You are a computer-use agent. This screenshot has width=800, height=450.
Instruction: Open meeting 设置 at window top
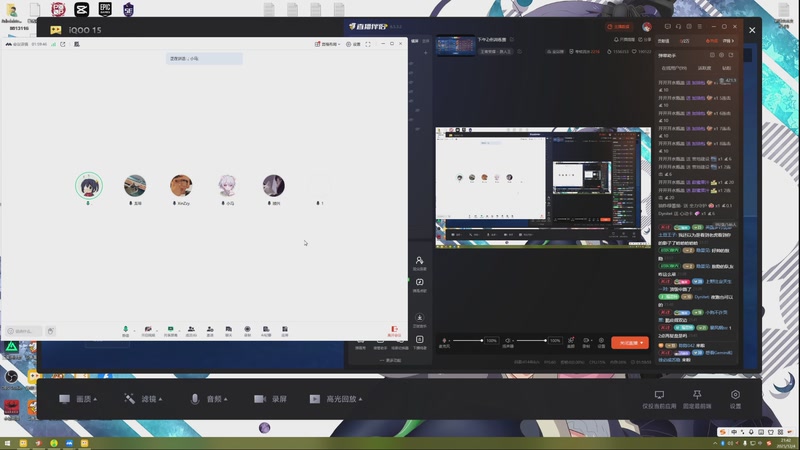coord(353,44)
